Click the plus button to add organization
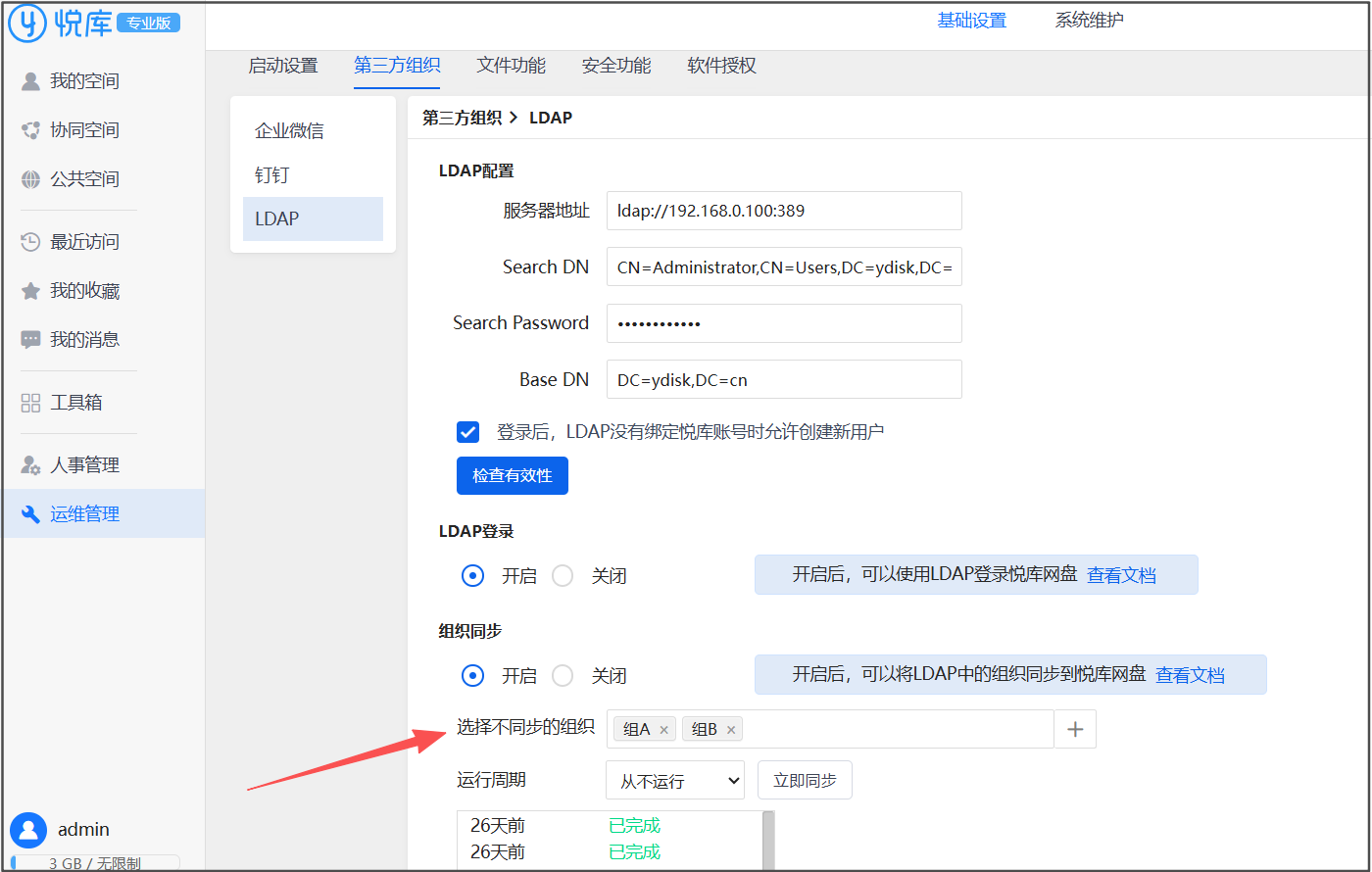Screen dimensions: 1372x872 pos(1075,729)
